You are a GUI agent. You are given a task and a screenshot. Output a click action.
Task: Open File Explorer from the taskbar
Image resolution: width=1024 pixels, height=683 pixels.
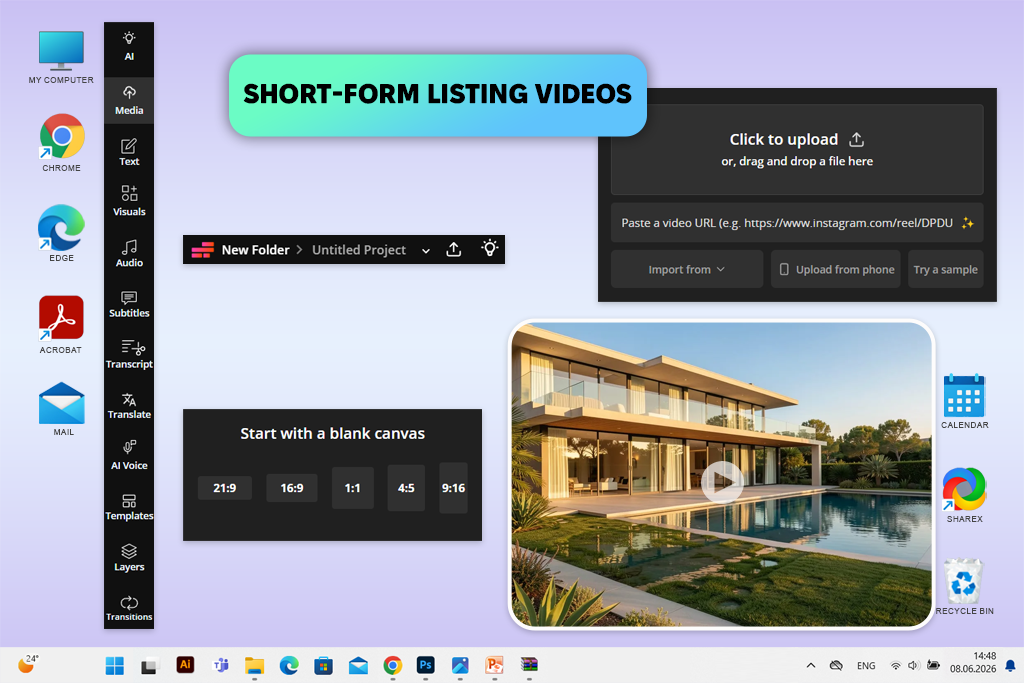(255, 665)
